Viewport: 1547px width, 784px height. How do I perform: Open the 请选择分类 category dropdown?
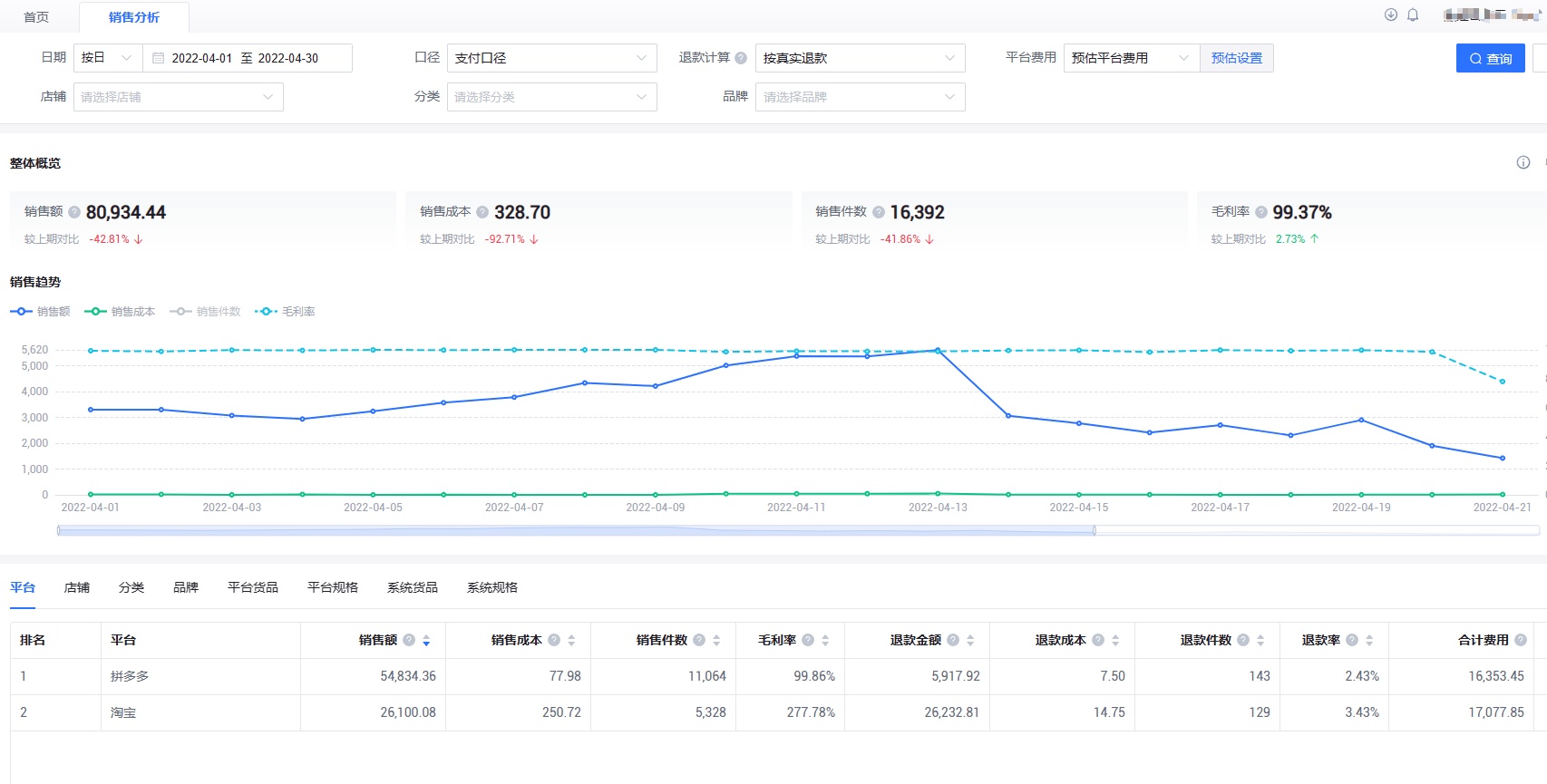[552, 97]
